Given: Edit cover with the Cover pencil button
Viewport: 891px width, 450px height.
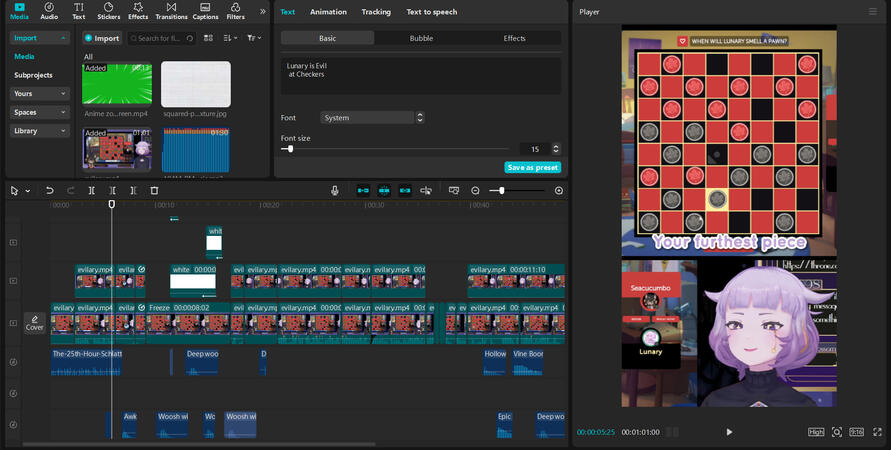Looking at the screenshot, I should (35, 322).
